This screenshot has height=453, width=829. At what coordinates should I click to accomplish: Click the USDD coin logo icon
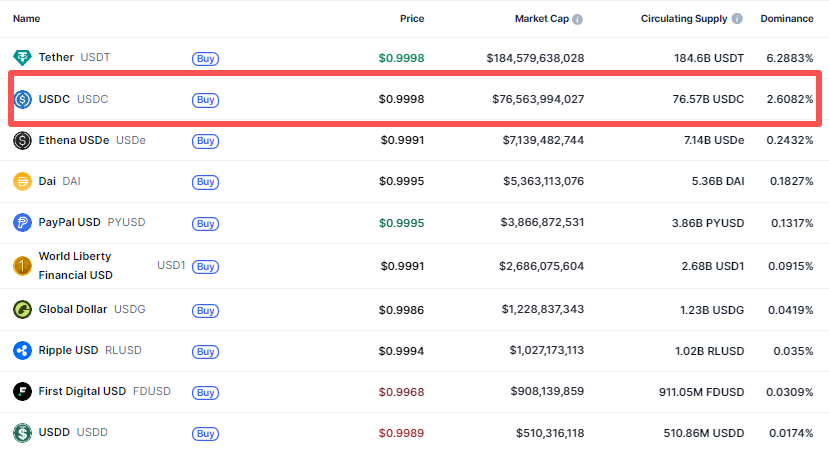click(x=22, y=433)
